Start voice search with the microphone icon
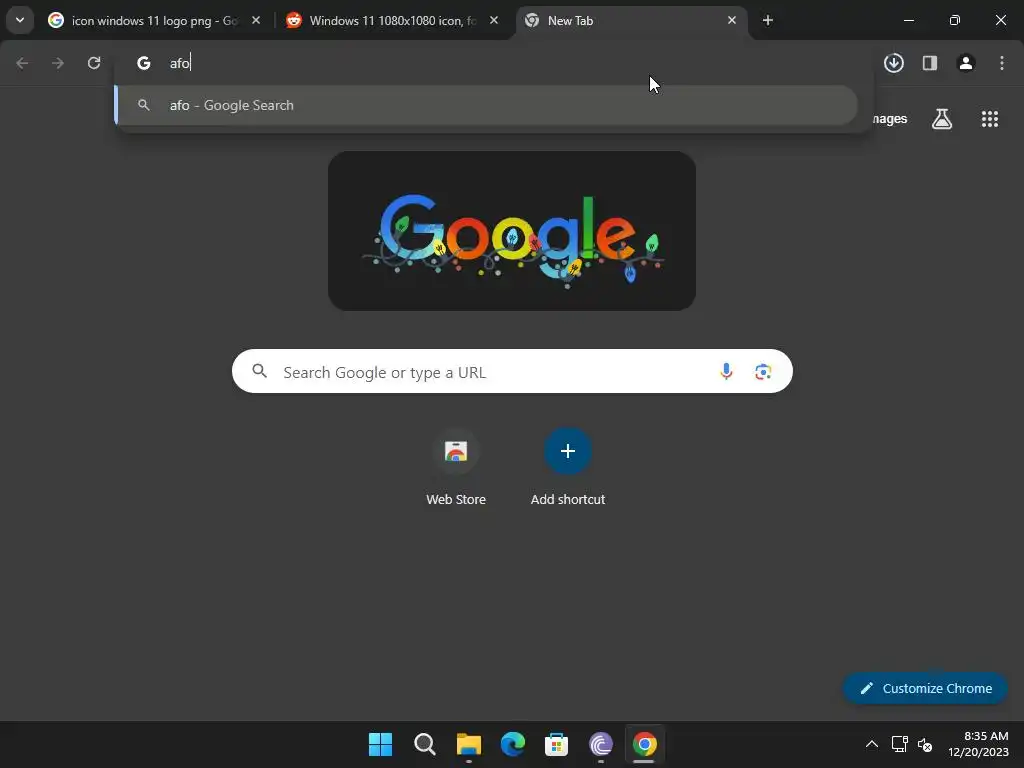Image resolution: width=1024 pixels, height=768 pixels. pyautogui.click(x=726, y=372)
